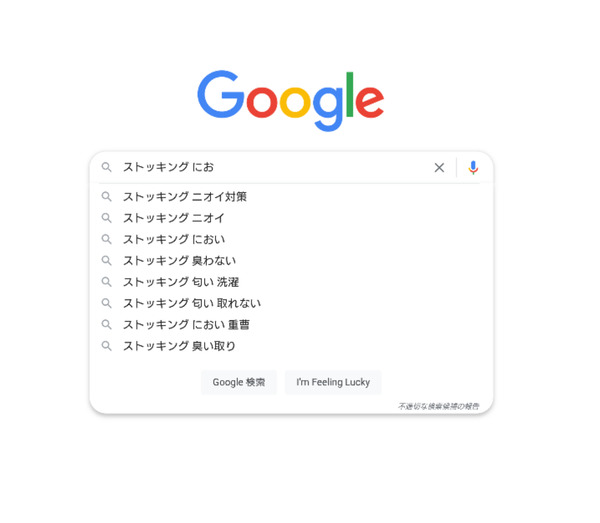The width and height of the screenshot is (600, 523).
Task: Click the microphone voice search icon
Action: pos(473,168)
